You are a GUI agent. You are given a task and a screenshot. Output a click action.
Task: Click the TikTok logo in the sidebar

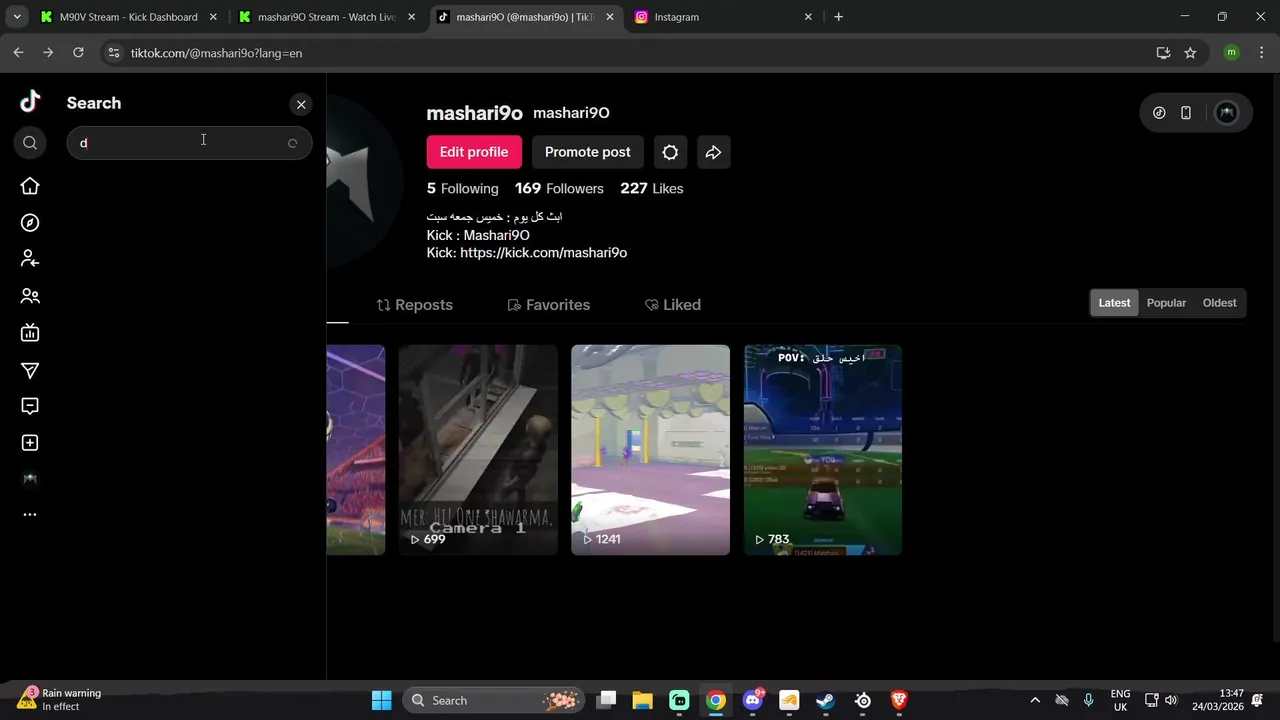click(x=30, y=101)
